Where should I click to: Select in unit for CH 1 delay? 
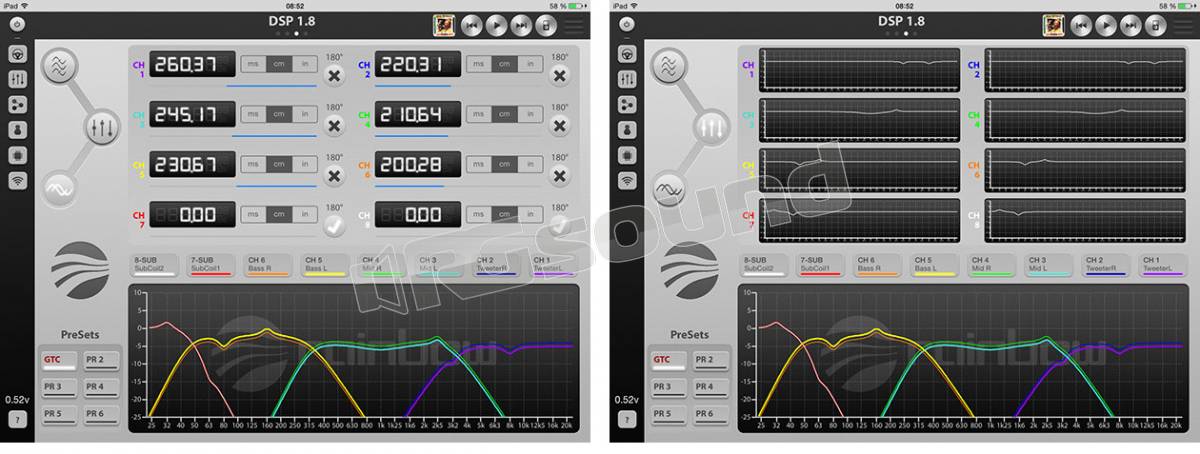pos(306,64)
